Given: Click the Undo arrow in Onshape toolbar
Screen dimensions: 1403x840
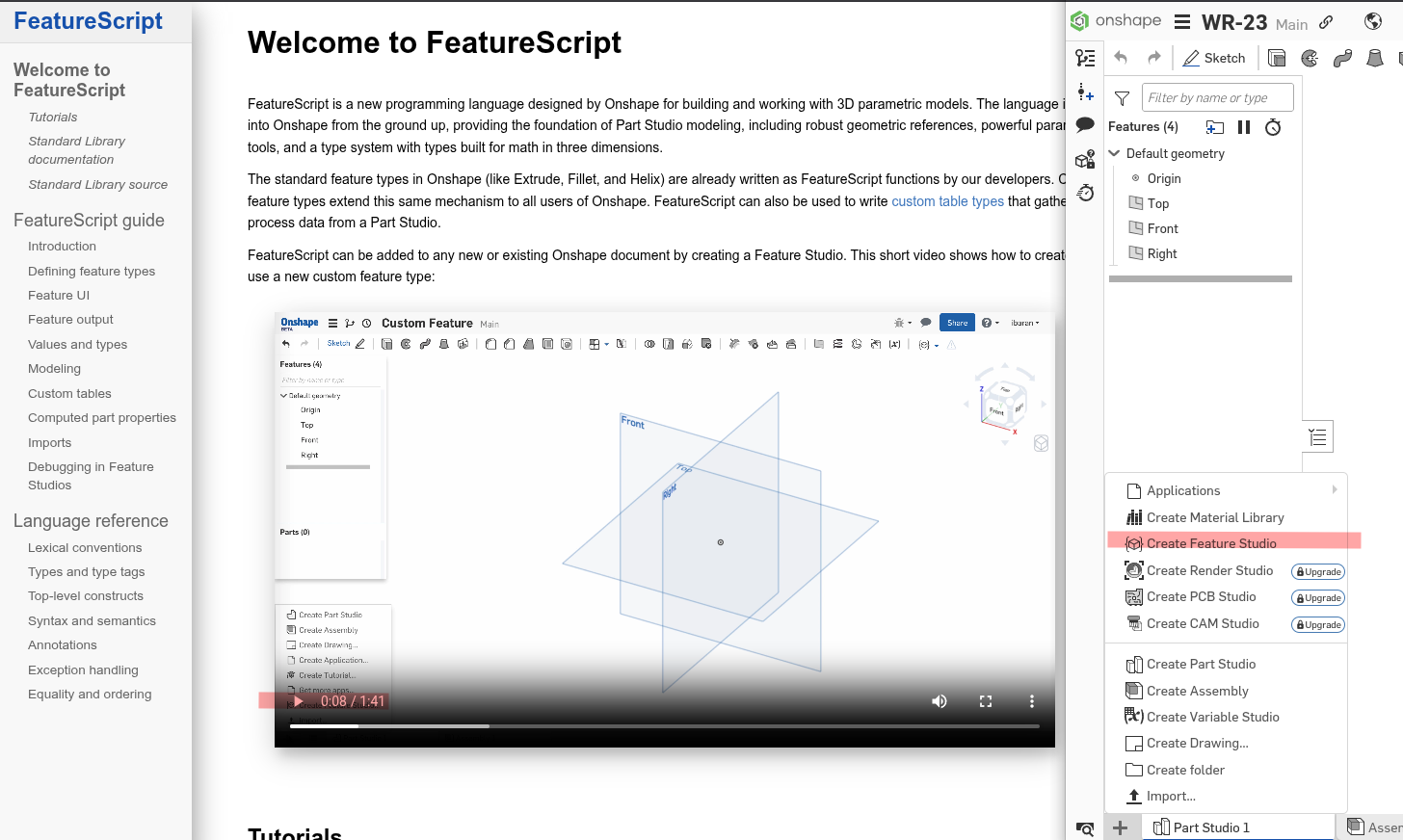Looking at the screenshot, I should (x=1121, y=58).
